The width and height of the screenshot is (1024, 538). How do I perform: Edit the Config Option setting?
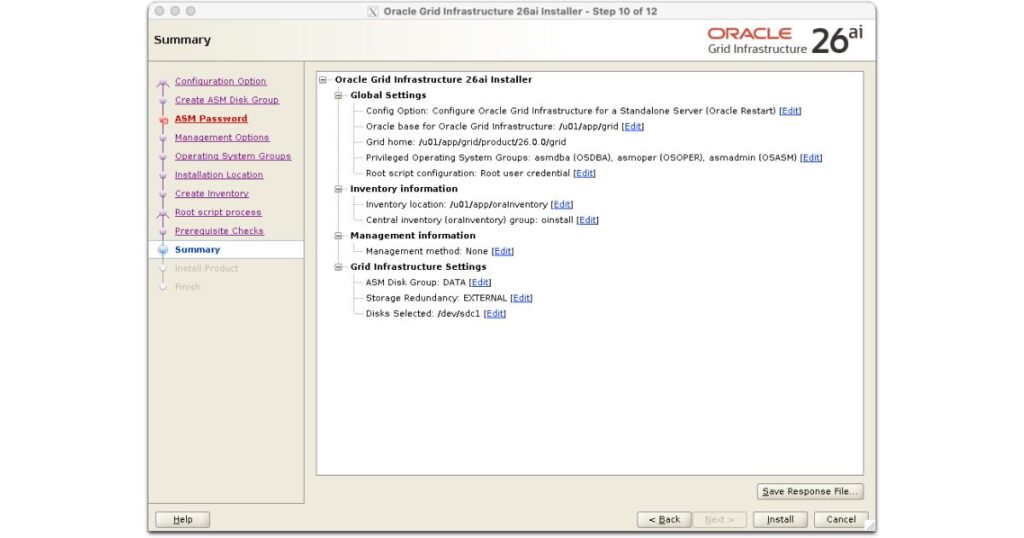click(790, 111)
